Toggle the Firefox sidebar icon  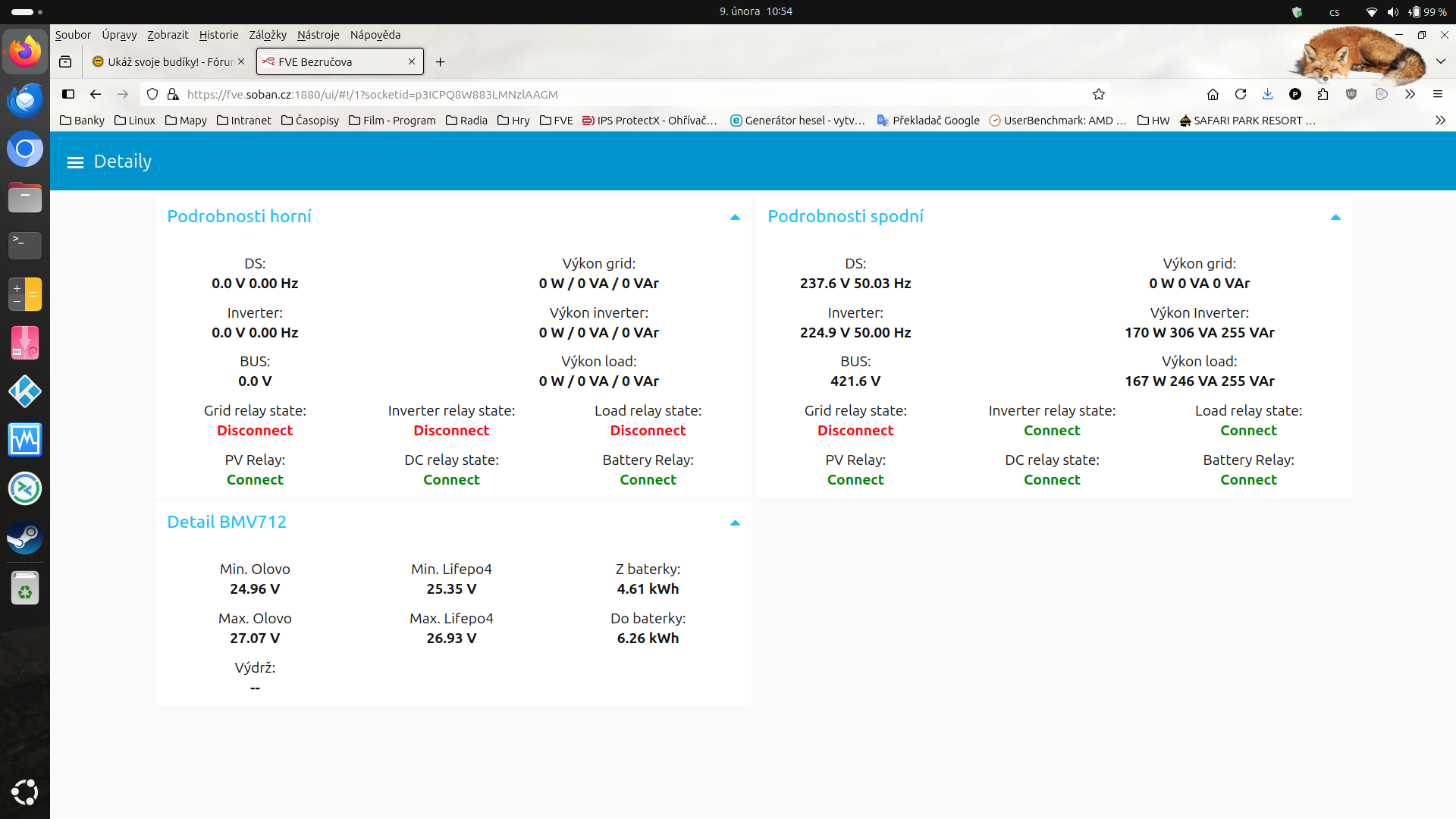[68, 94]
